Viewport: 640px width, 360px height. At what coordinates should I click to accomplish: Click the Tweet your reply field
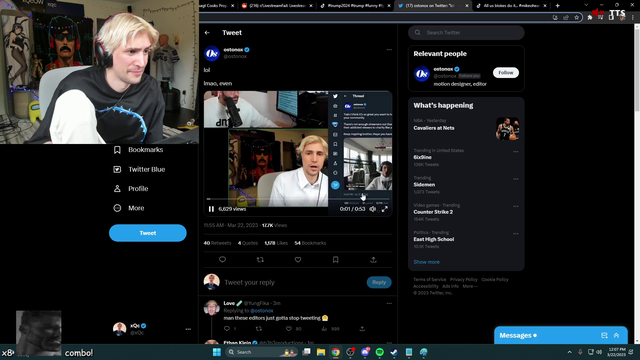tap(293, 282)
